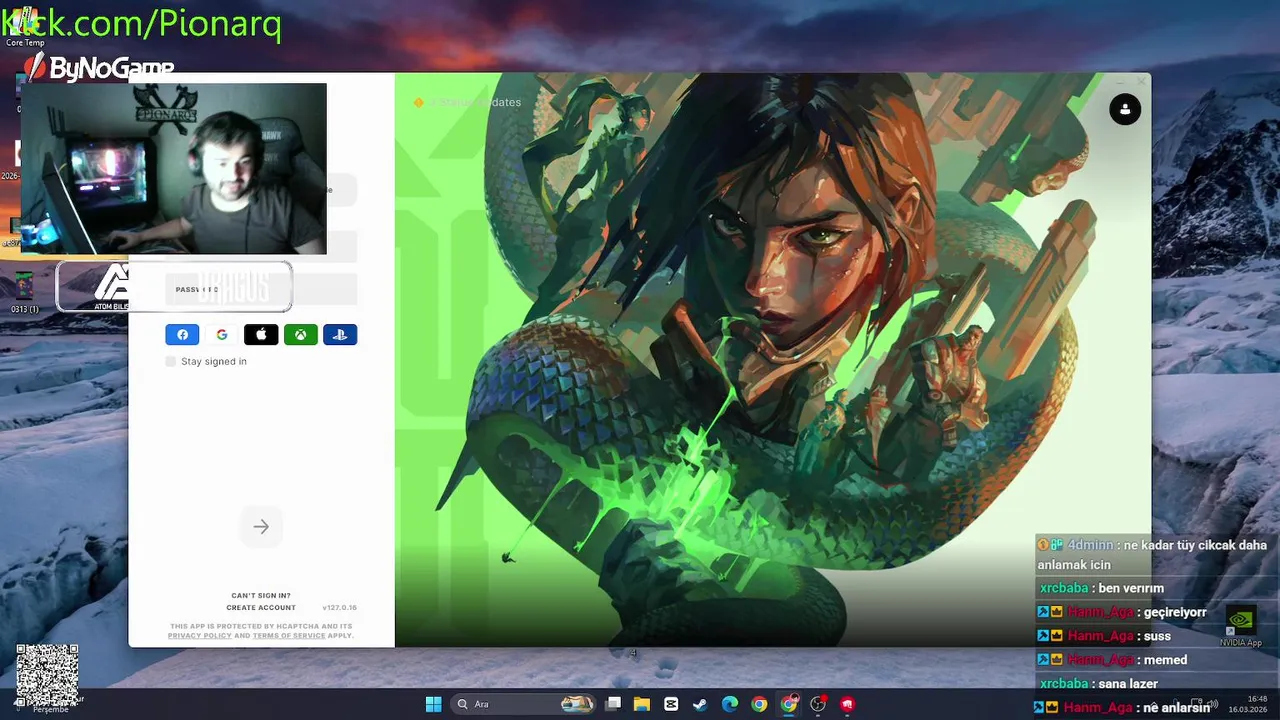The height and width of the screenshot is (720, 1280).
Task: Open the Can't Sign In link
Action: tap(261, 595)
